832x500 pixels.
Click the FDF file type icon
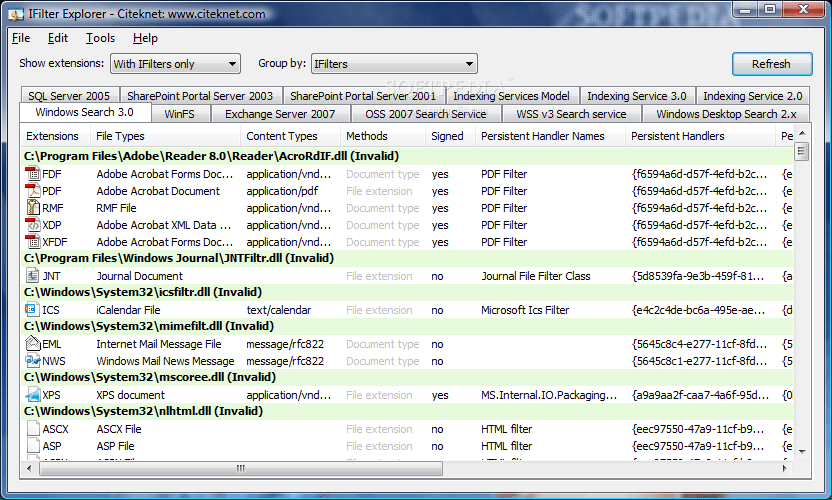(33, 174)
